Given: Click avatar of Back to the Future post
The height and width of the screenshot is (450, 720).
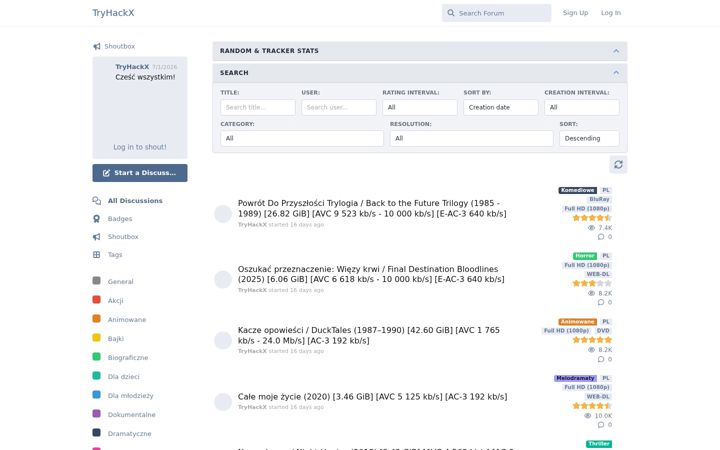Looking at the screenshot, I should tap(223, 214).
